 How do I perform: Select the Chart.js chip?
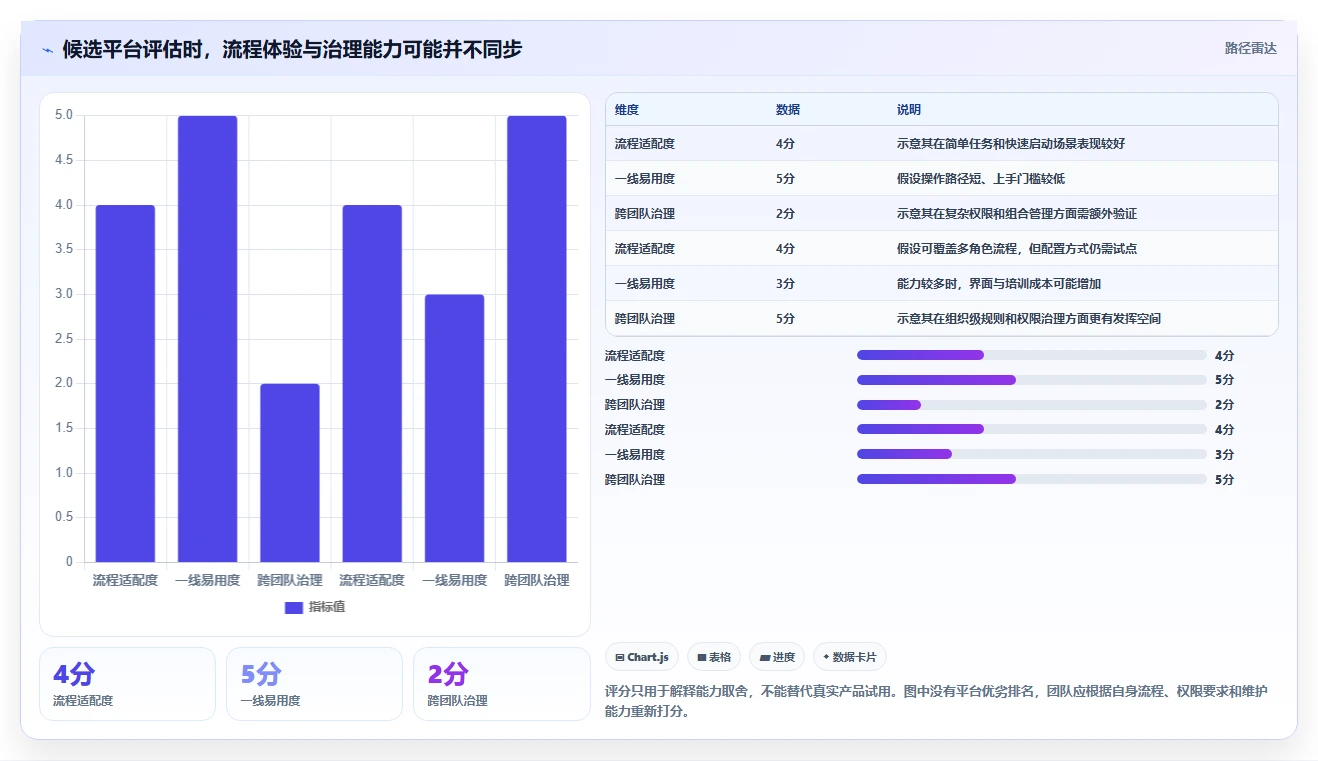pyautogui.click(x=642, y=657)
